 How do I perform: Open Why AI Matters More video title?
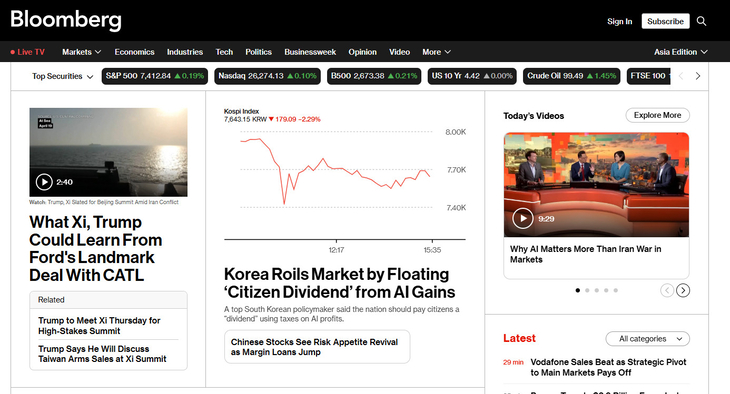585,254
